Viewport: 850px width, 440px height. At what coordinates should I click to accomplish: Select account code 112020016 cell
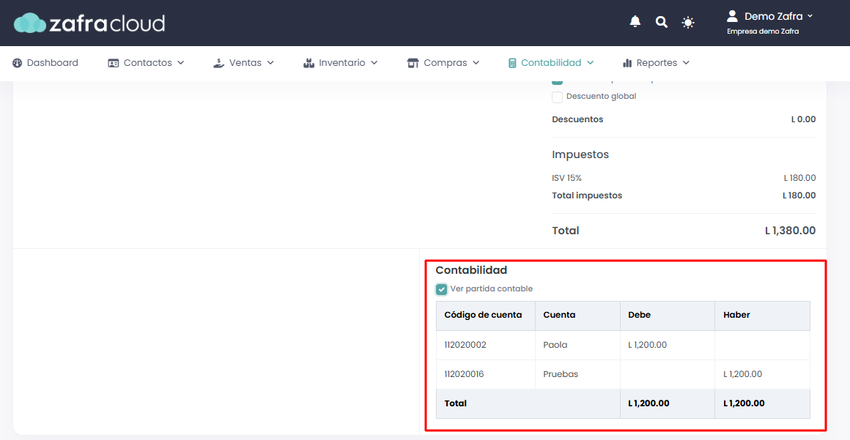[x=486, y=374]
